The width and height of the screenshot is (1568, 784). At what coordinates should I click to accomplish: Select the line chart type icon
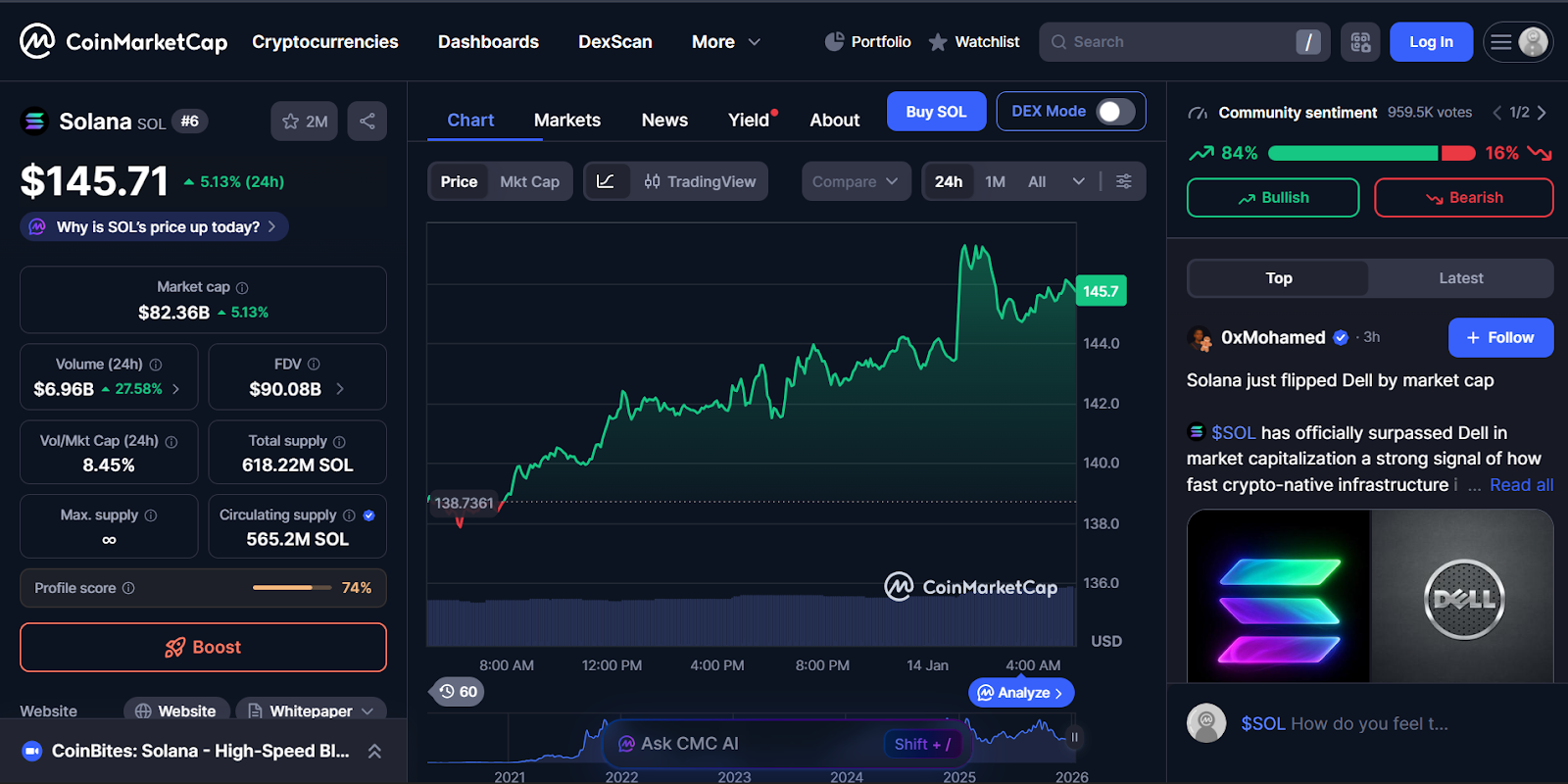(606, 181)
